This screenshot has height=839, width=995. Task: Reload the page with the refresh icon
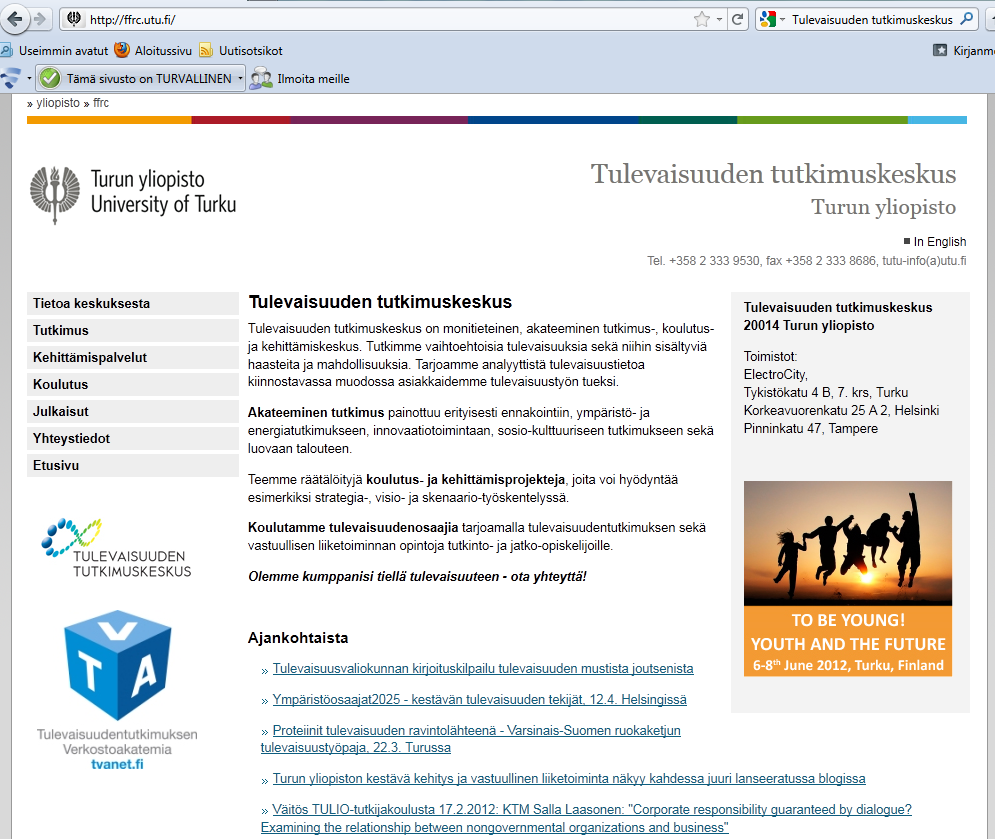(737, 20)
